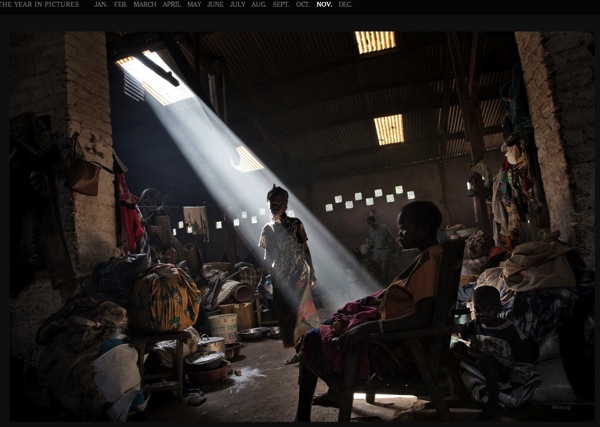Click the highlighted NOV. month tab
Screen dimensions: 600x427
[324, 5]
